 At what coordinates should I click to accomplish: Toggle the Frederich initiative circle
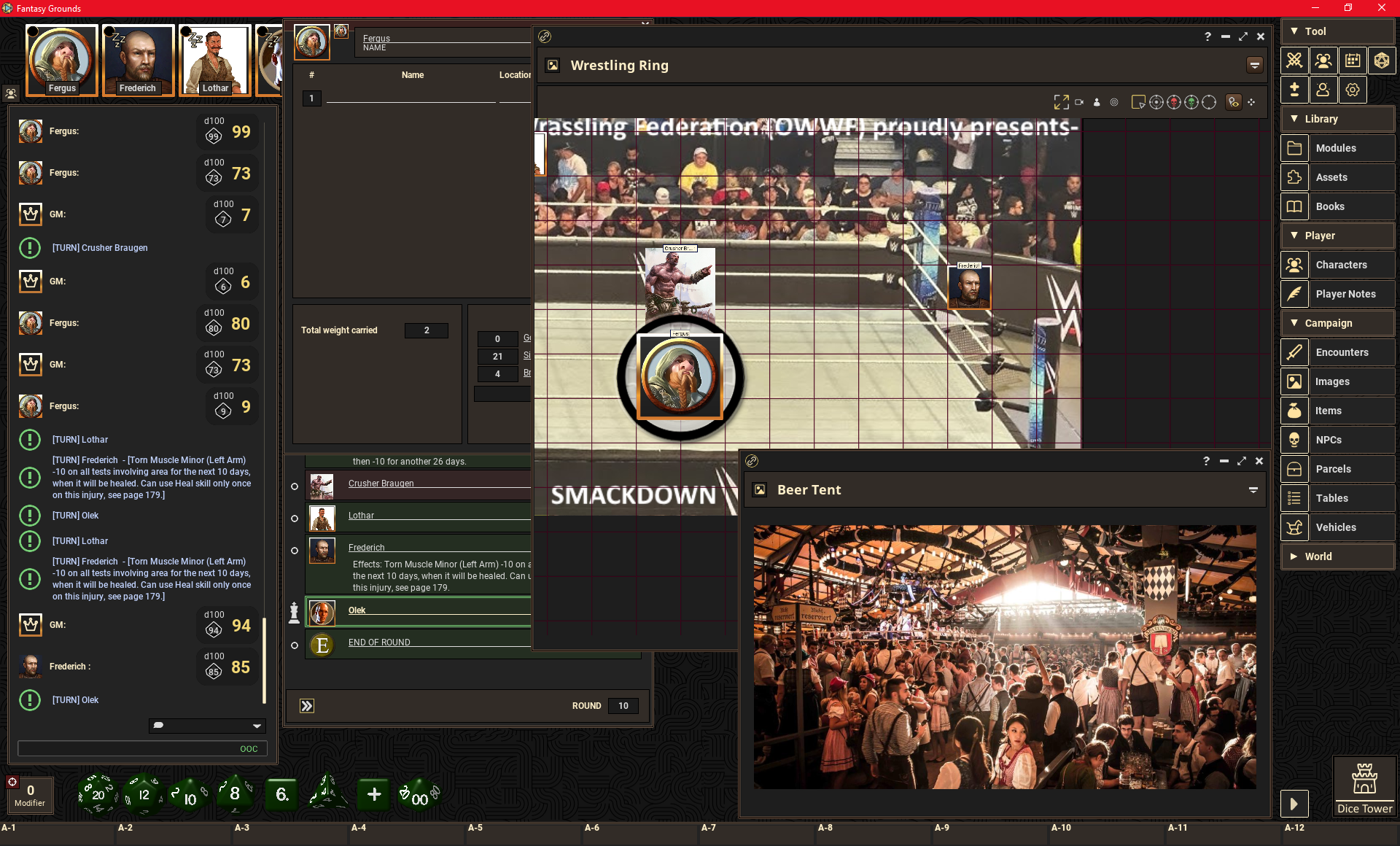(x=295, y=551)
